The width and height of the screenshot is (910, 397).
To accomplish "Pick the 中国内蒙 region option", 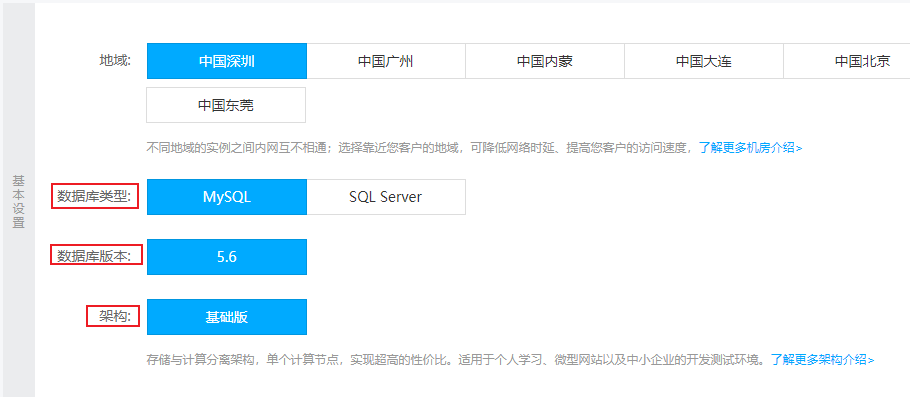I will 545,61.
